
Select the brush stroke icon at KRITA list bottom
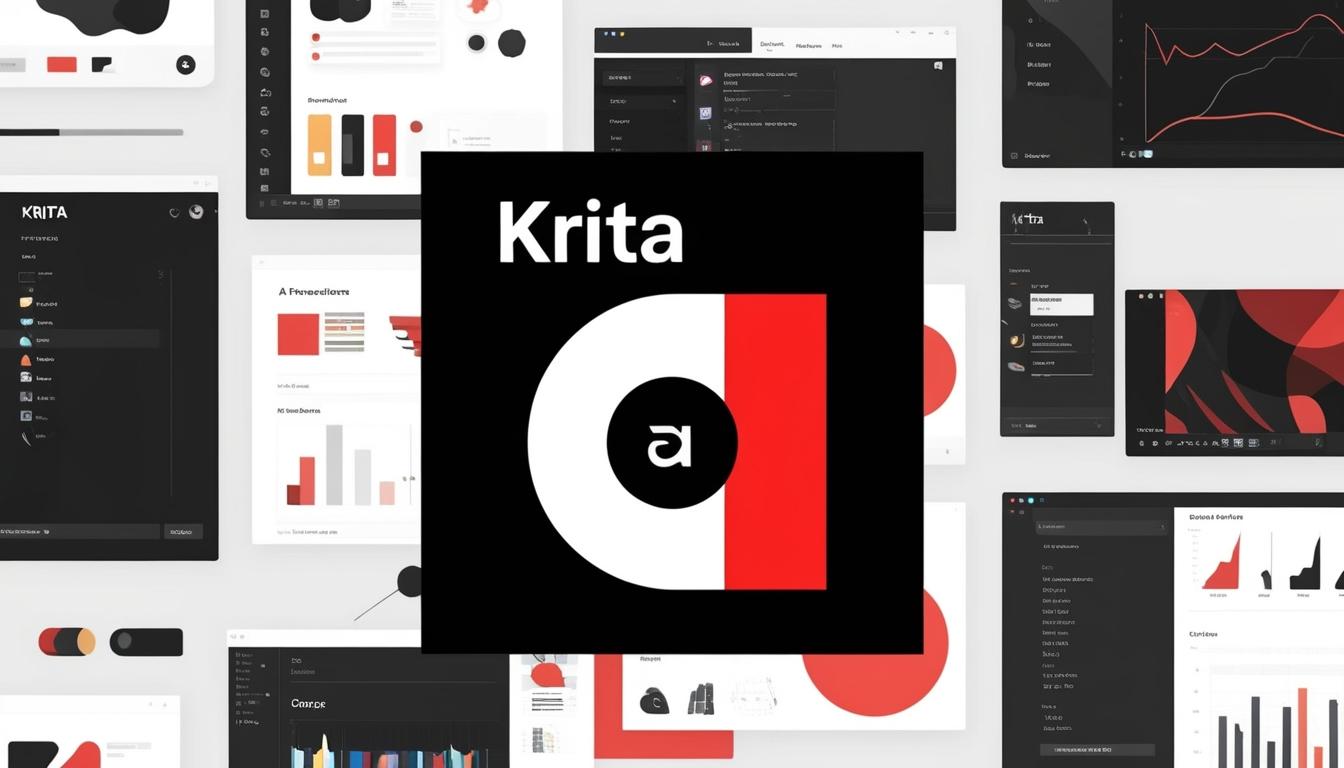(26, 438)
